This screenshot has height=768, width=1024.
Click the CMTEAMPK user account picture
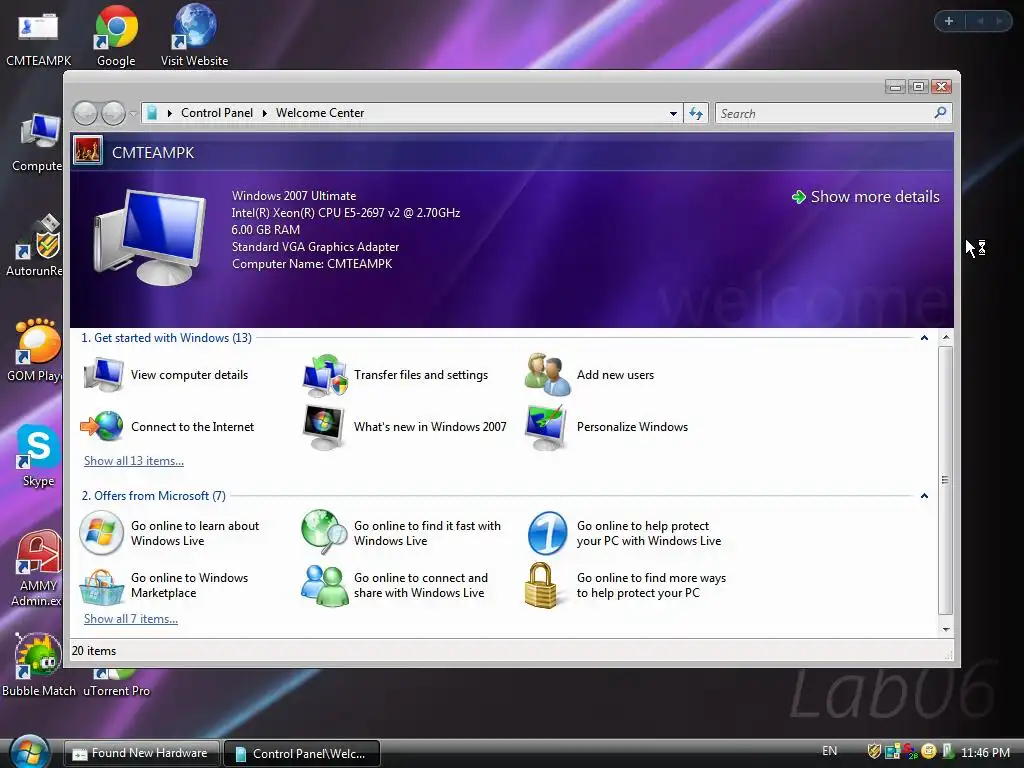(88, 151)
